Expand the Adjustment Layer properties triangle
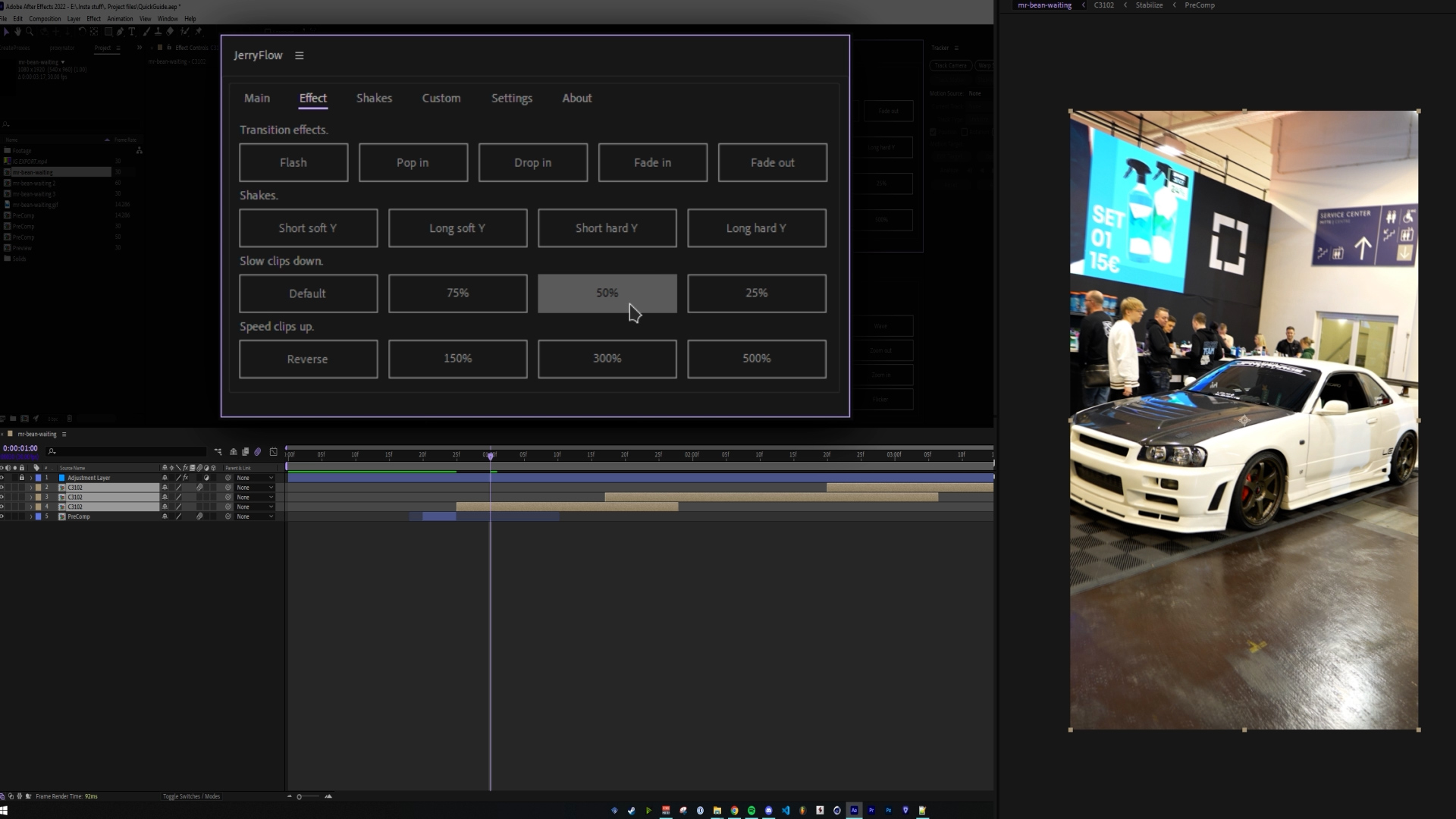Image resolution: width=1456 pixels, height=819 pixels. pyautogui.click(x=31, y=478)
